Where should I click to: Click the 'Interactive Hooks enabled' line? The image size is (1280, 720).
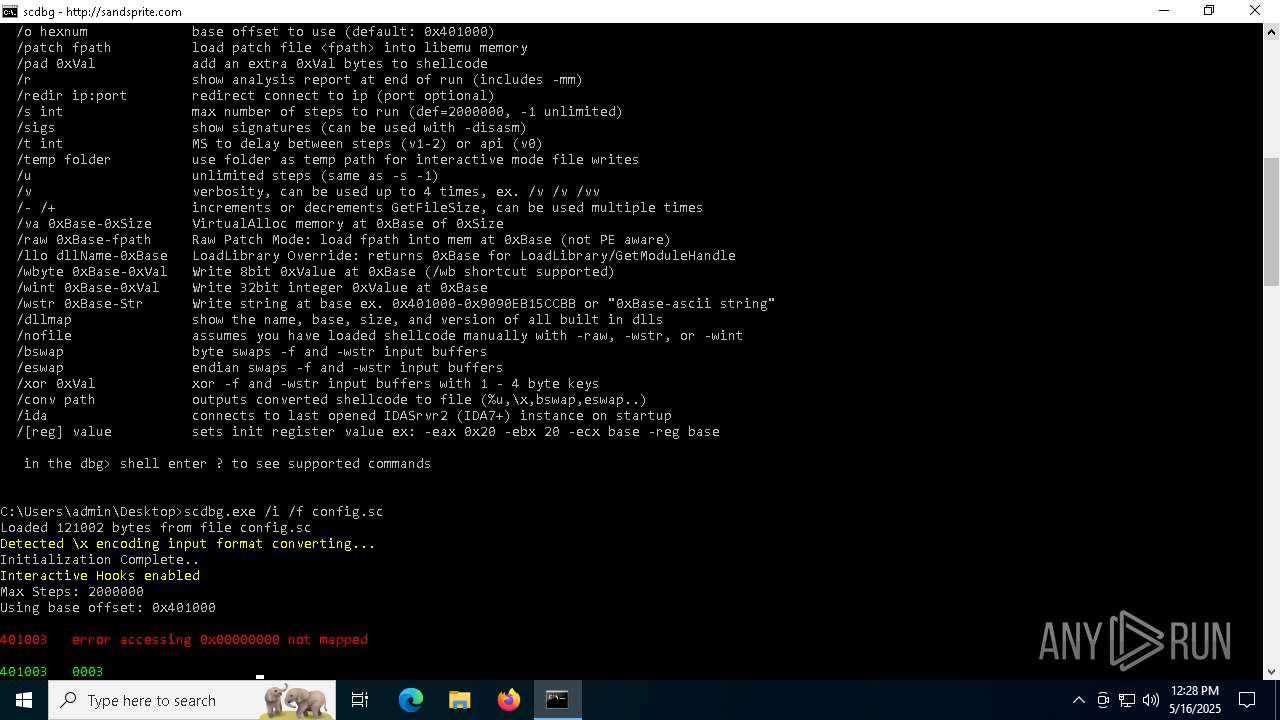coord(100,576)
